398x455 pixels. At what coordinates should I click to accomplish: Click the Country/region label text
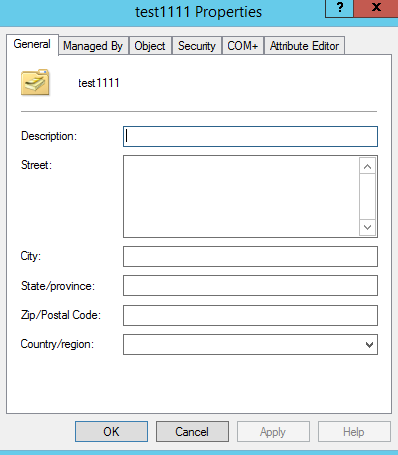click(x=57, y=344)
